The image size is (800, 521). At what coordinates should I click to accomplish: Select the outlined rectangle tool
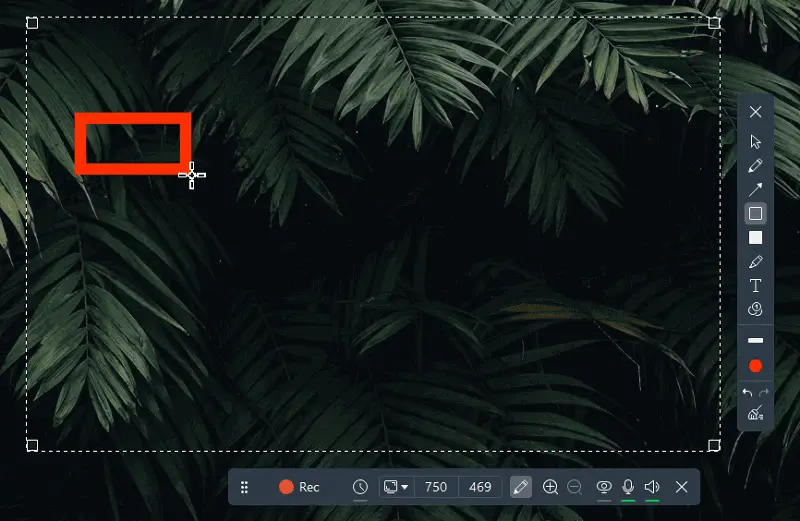pos(755,214)
